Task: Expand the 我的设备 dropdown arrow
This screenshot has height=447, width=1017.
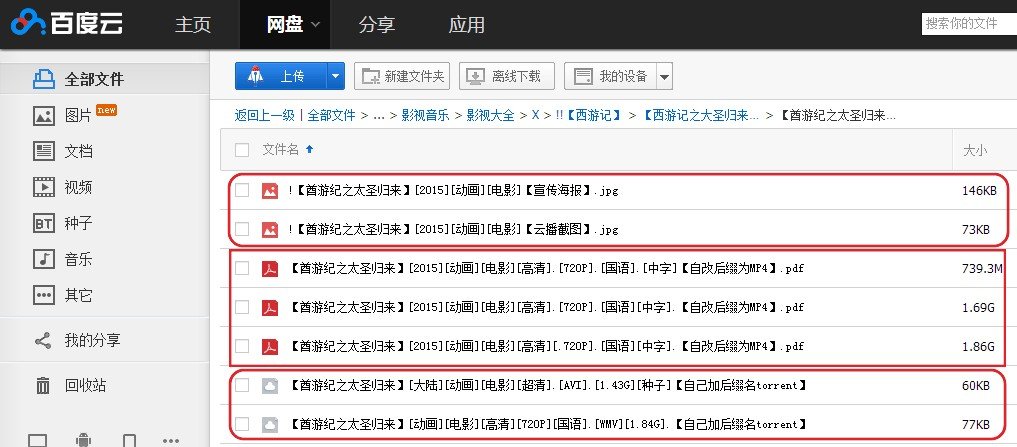Action: click(664, 77)
